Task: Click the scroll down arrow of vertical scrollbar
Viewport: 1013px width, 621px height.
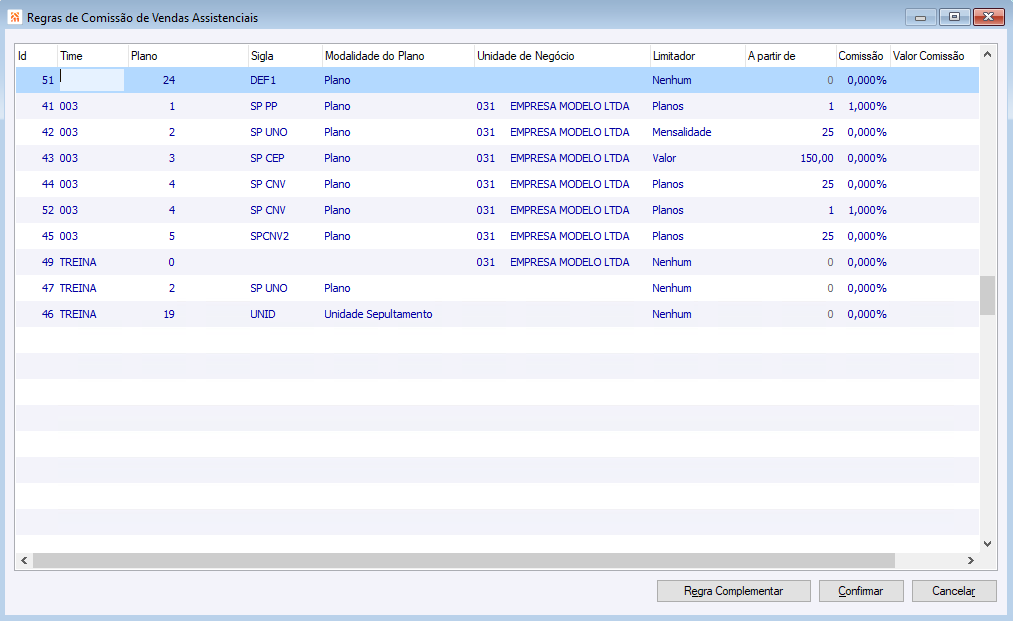Action: [x=987, y=544]
